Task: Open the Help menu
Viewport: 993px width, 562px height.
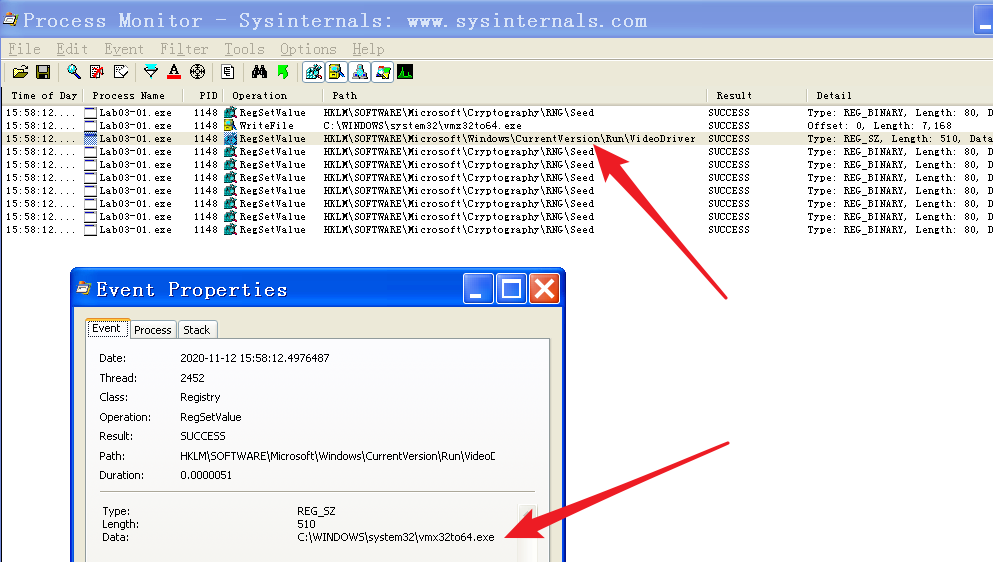Action: click(x=368, y=49)
